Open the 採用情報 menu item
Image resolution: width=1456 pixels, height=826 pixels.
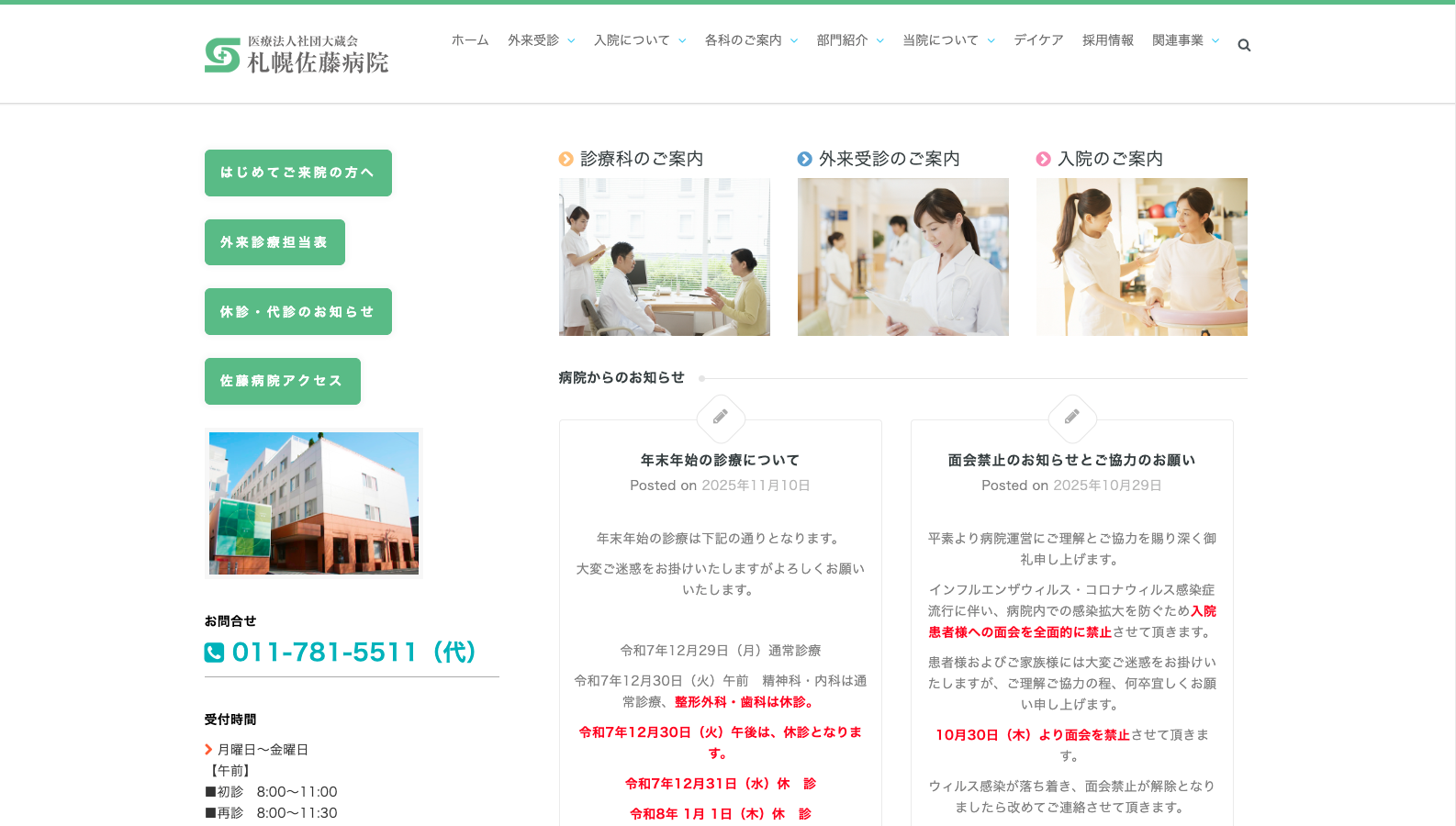pos(1107,40)
